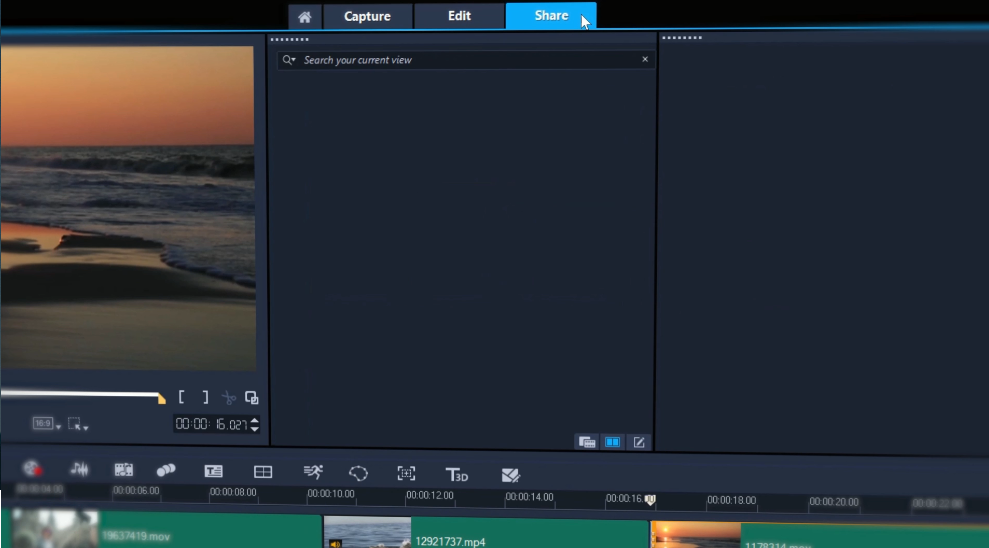Click the Search your current view field

(x=465, y=60)
